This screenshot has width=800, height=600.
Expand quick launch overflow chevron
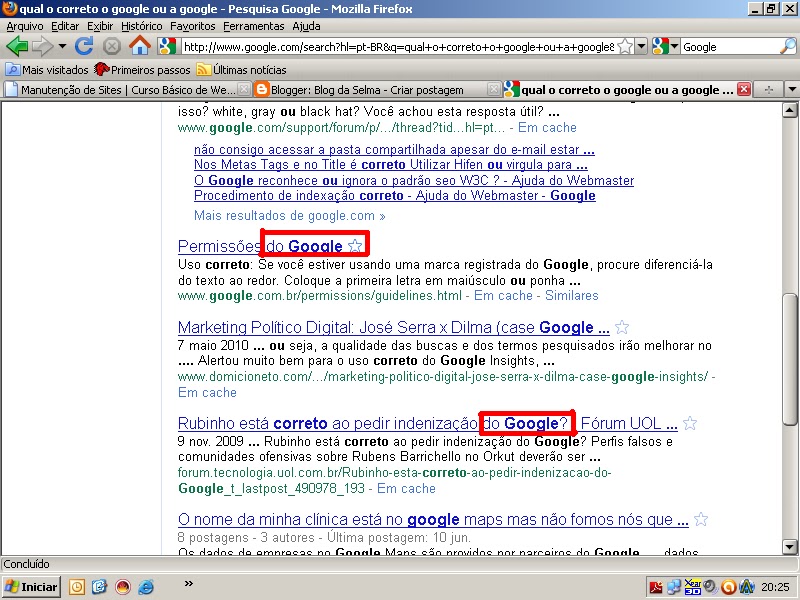[x=188, y=584]
